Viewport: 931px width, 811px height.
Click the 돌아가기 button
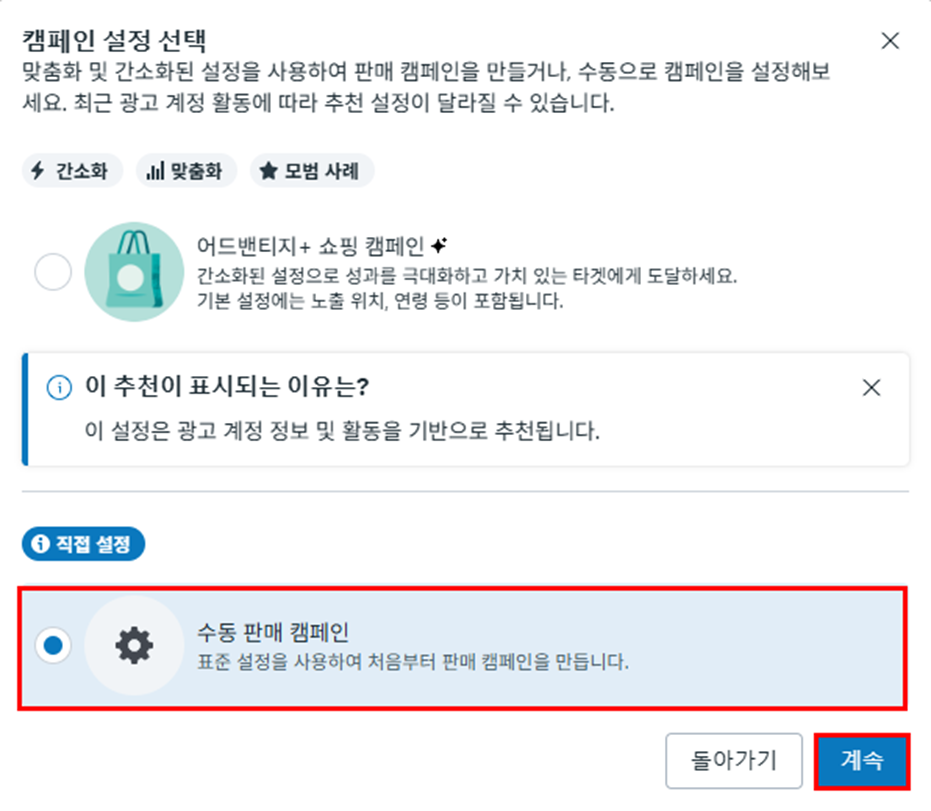point(734,761)
